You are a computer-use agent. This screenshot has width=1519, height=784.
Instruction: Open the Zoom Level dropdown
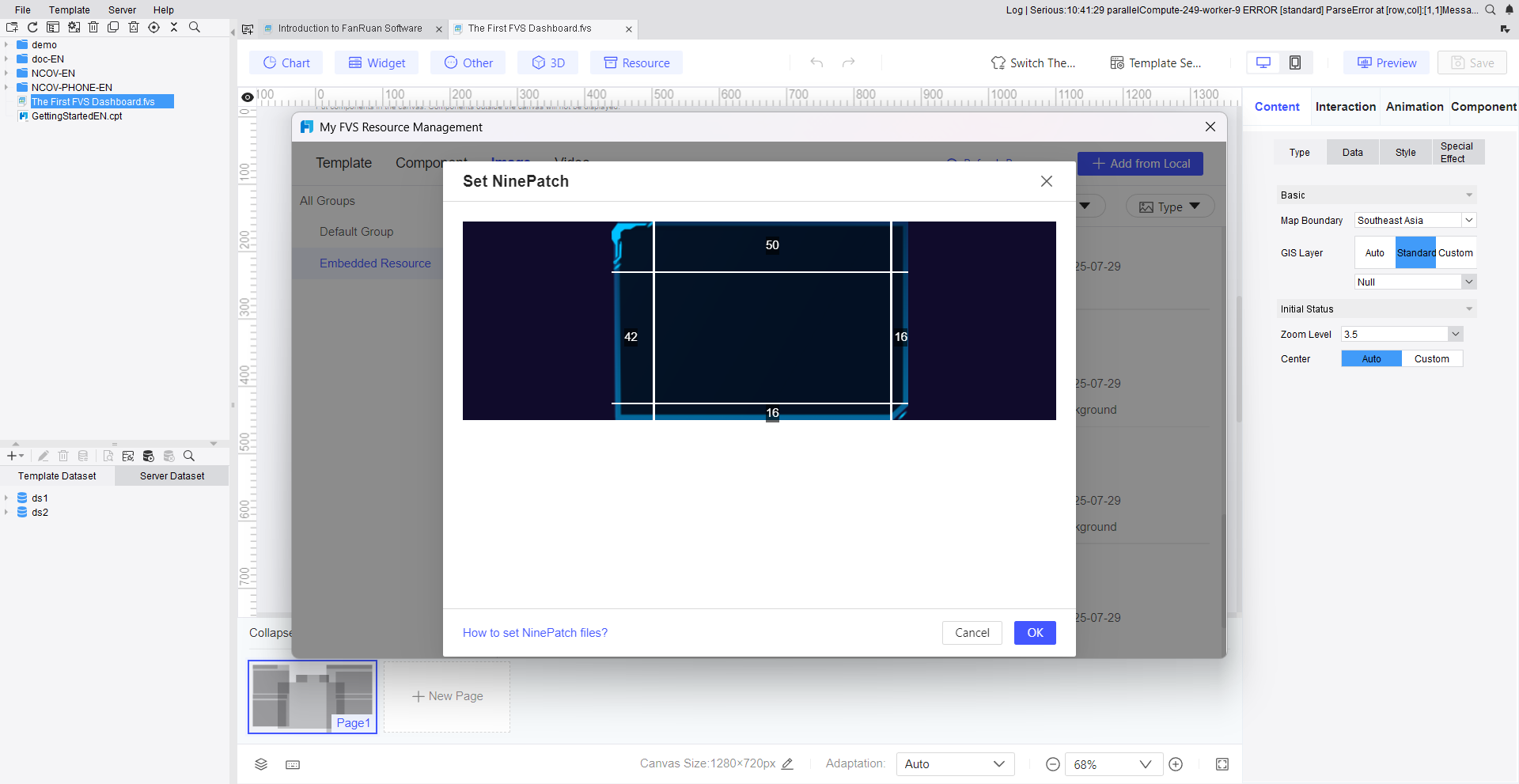point(1455,335)
